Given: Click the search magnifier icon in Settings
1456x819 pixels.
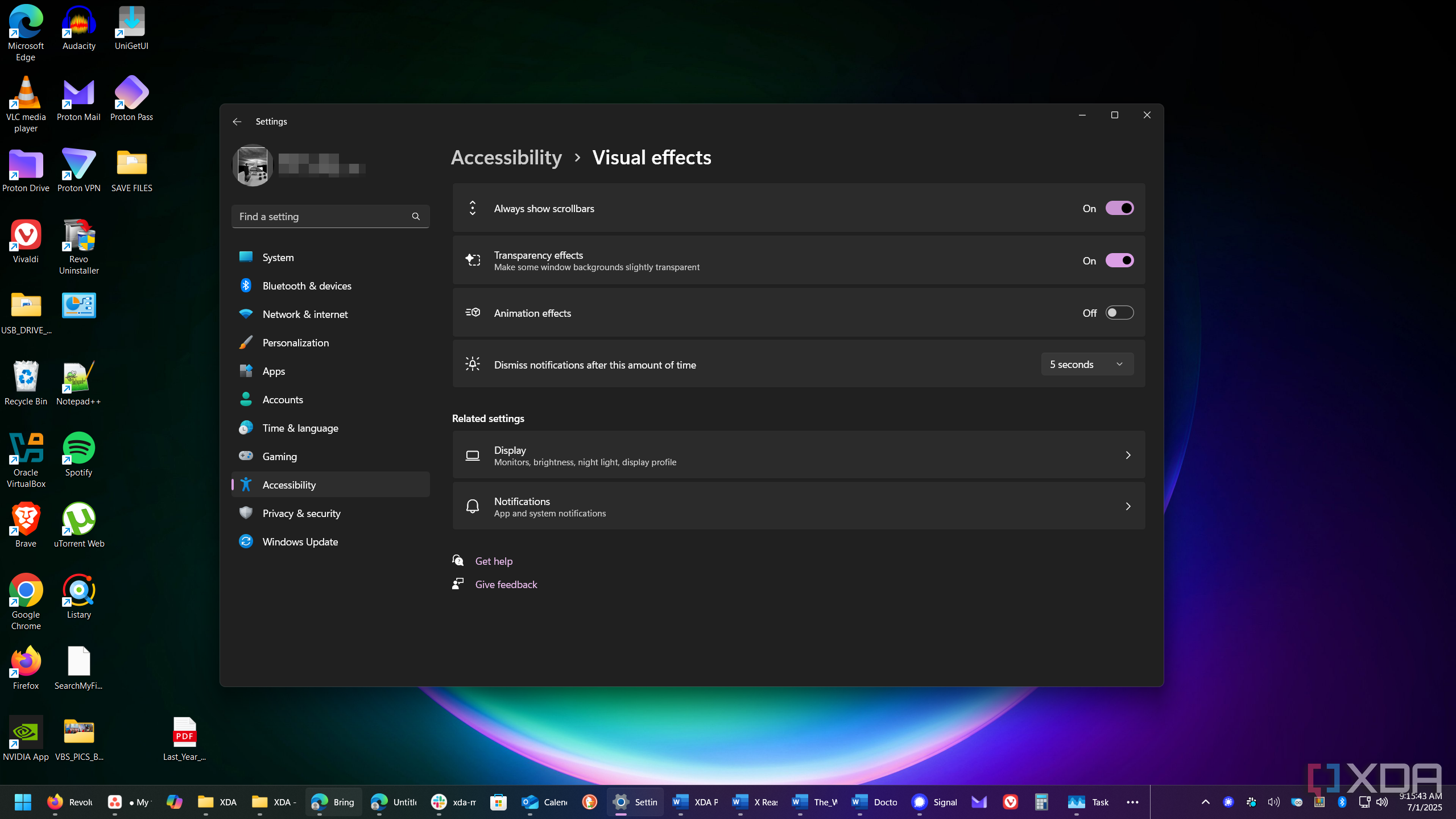Looking at the screenshot, I should (x=416, y=216).
